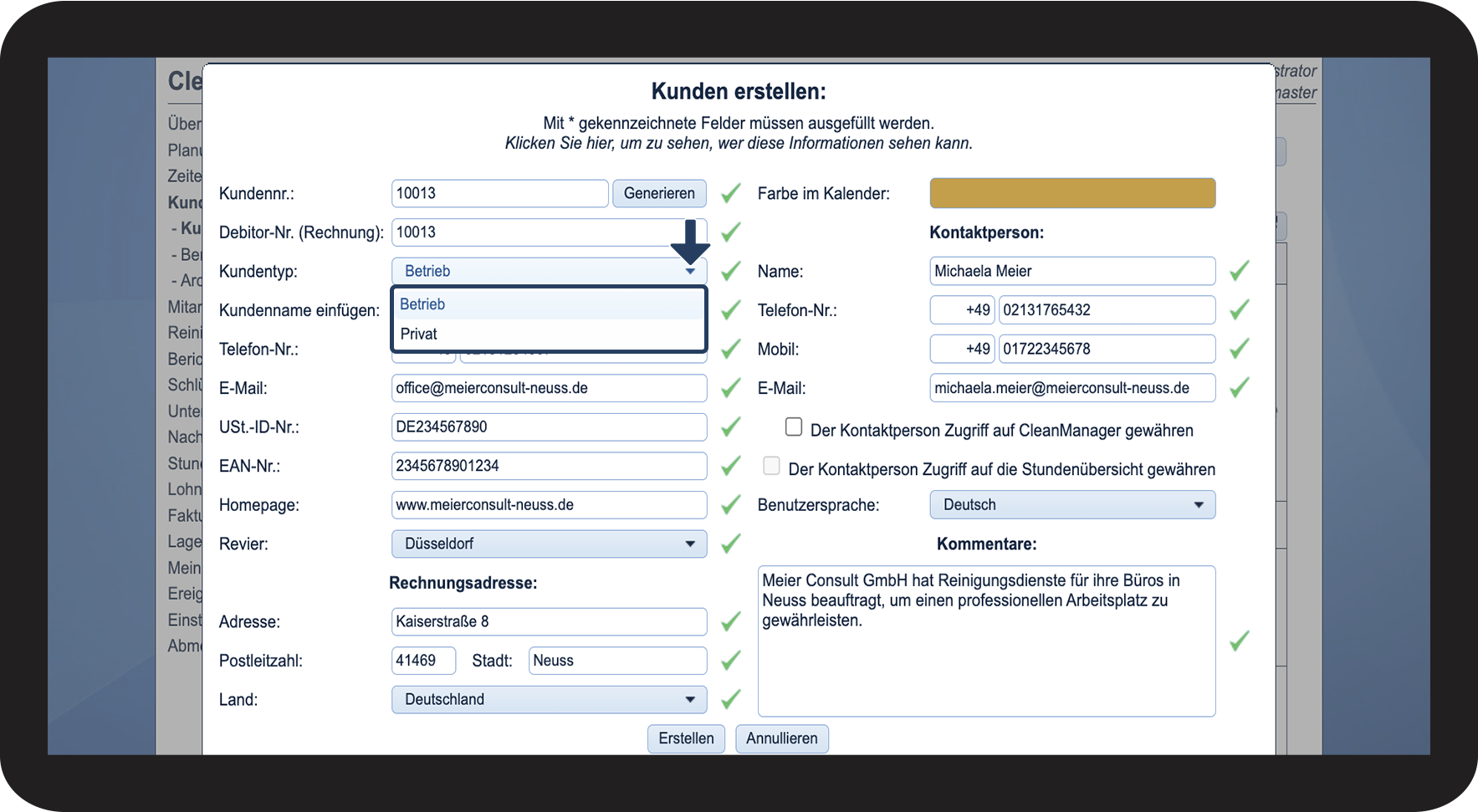Image resolution: width=1478 pixels, height=812 pixels.
Task: Click the Annullieren button
Action: (x=781, y=738)
